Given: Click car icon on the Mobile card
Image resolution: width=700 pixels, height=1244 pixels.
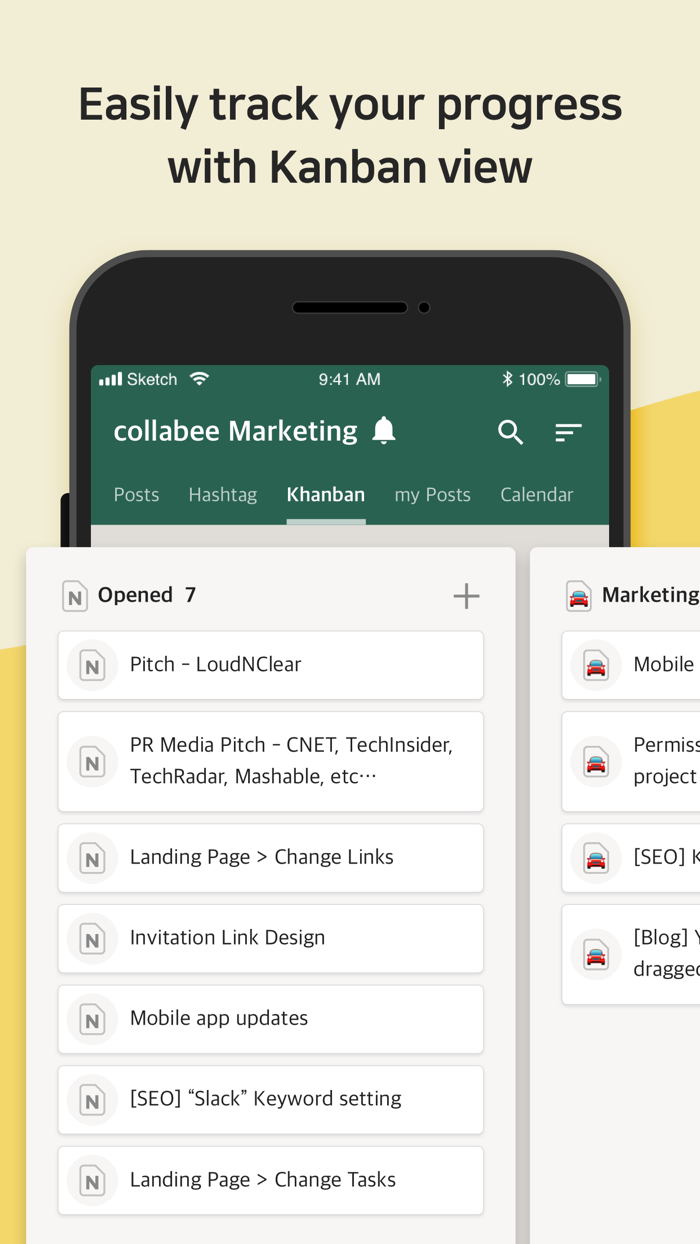Looking at the screenshot, I should coord(596,665).
